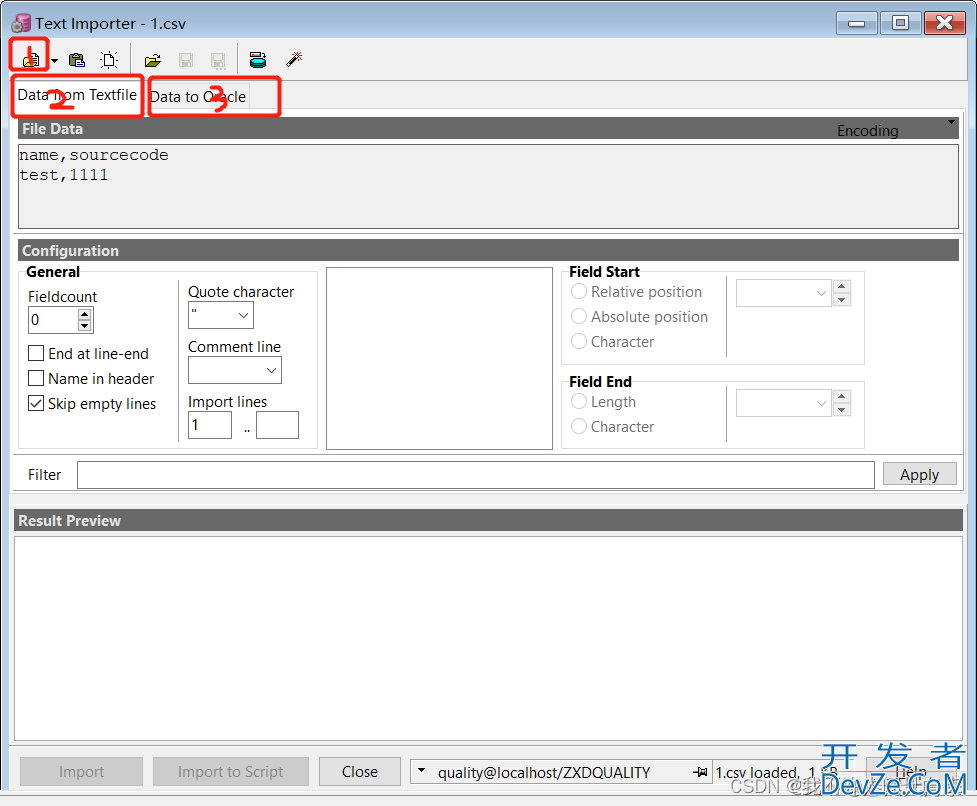Screen dimensions: 977x806
Task: Click the Open data file toolbar icon
Action: pyautogui.click(x=30, y=60)
